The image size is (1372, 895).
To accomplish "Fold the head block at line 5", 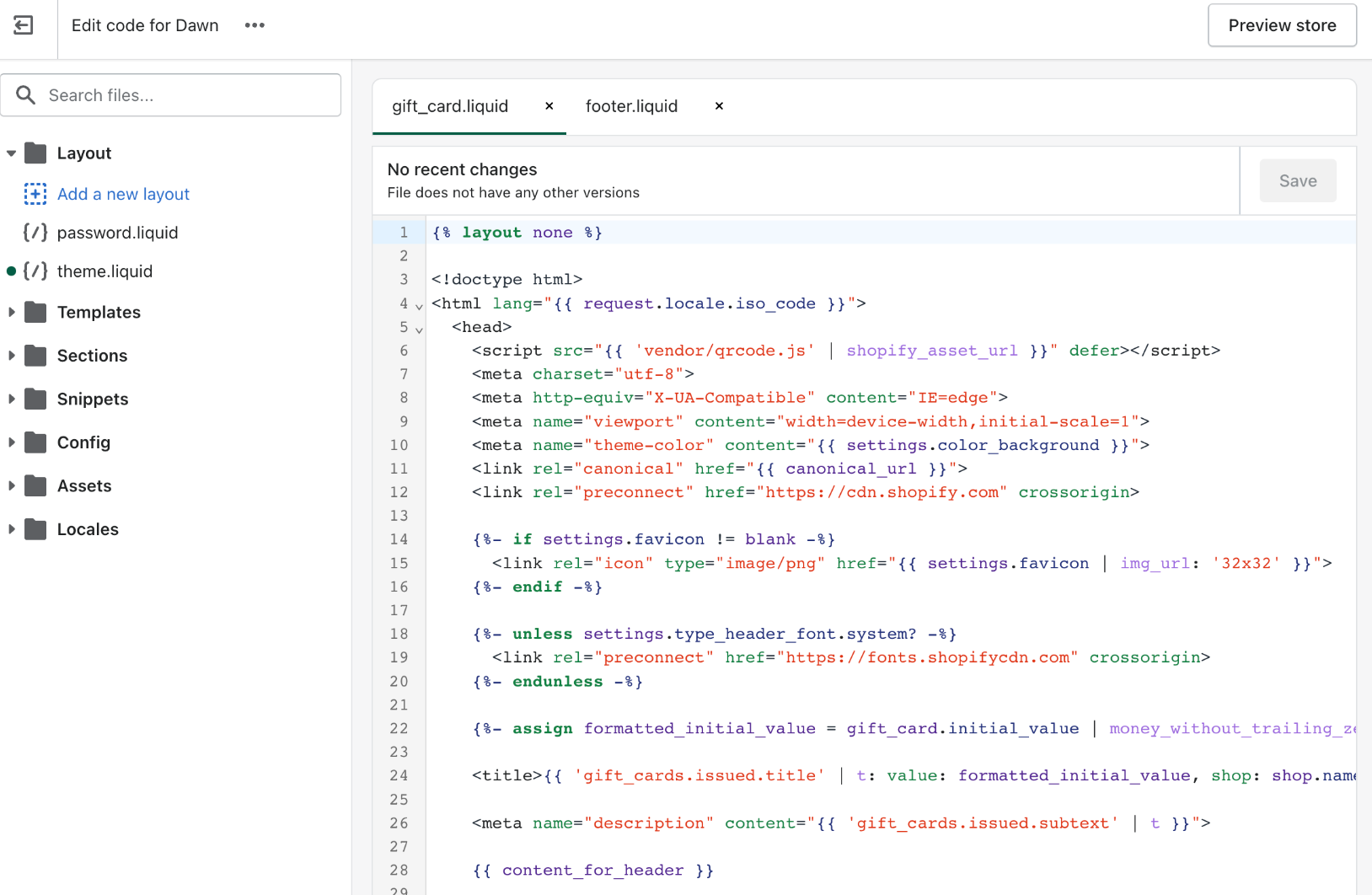I will (x=419, y=330).
